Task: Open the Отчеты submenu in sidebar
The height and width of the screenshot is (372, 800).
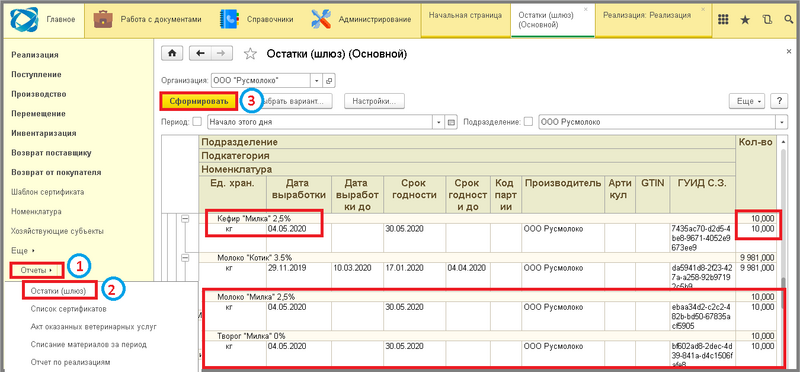Action: [x=36, y=269]
